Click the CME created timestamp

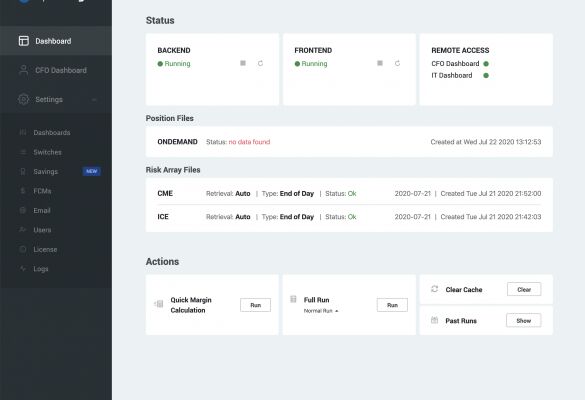pos(491,194)
